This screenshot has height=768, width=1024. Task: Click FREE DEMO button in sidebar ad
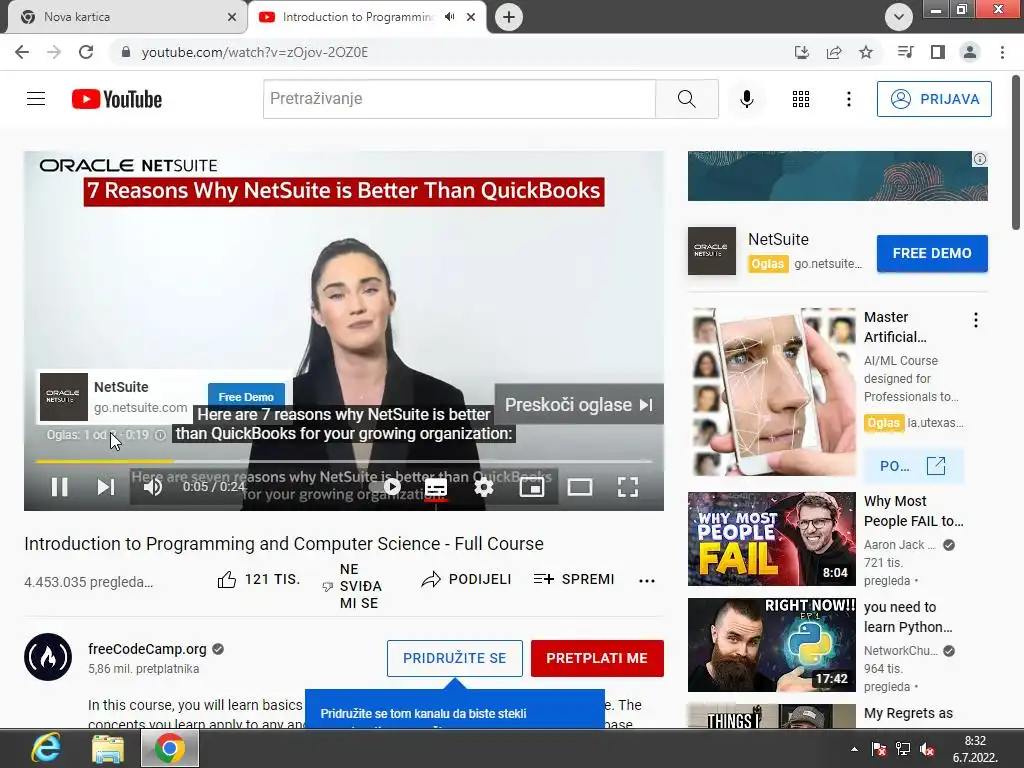[932, 253]
